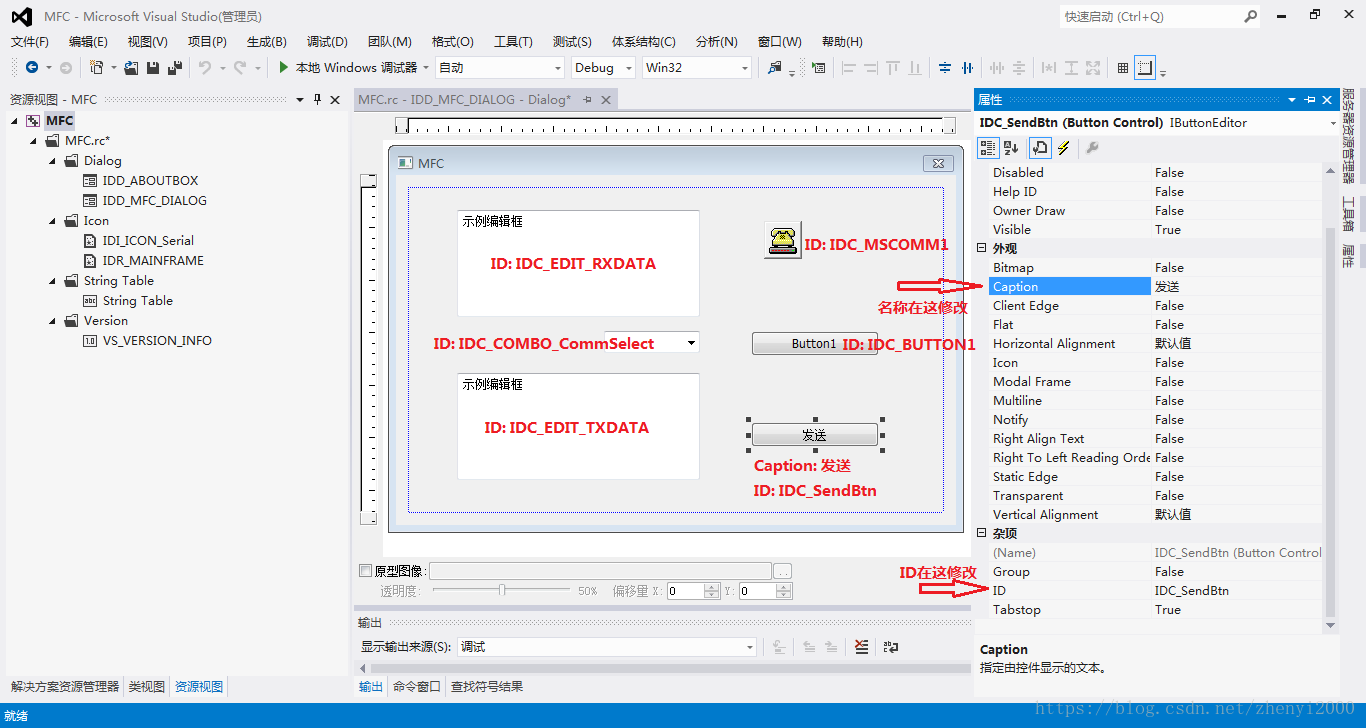This screenshot has height=728, width=1366.
Task: Start the 本地 Windows 调试器 debugger
Action: coord(347,67)
